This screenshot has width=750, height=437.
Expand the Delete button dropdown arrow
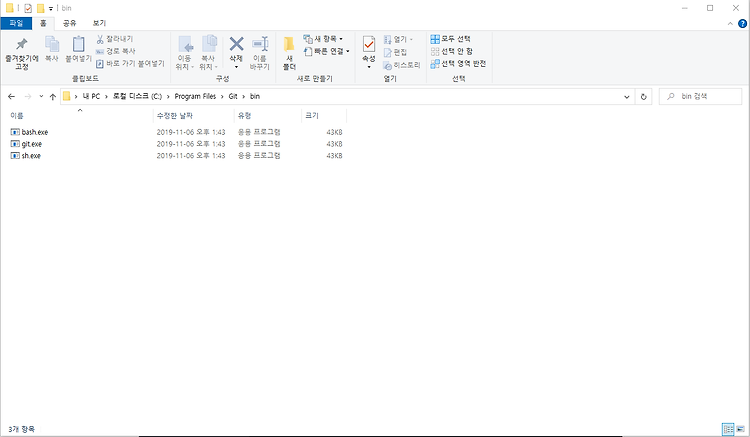(x=236, y=67)
